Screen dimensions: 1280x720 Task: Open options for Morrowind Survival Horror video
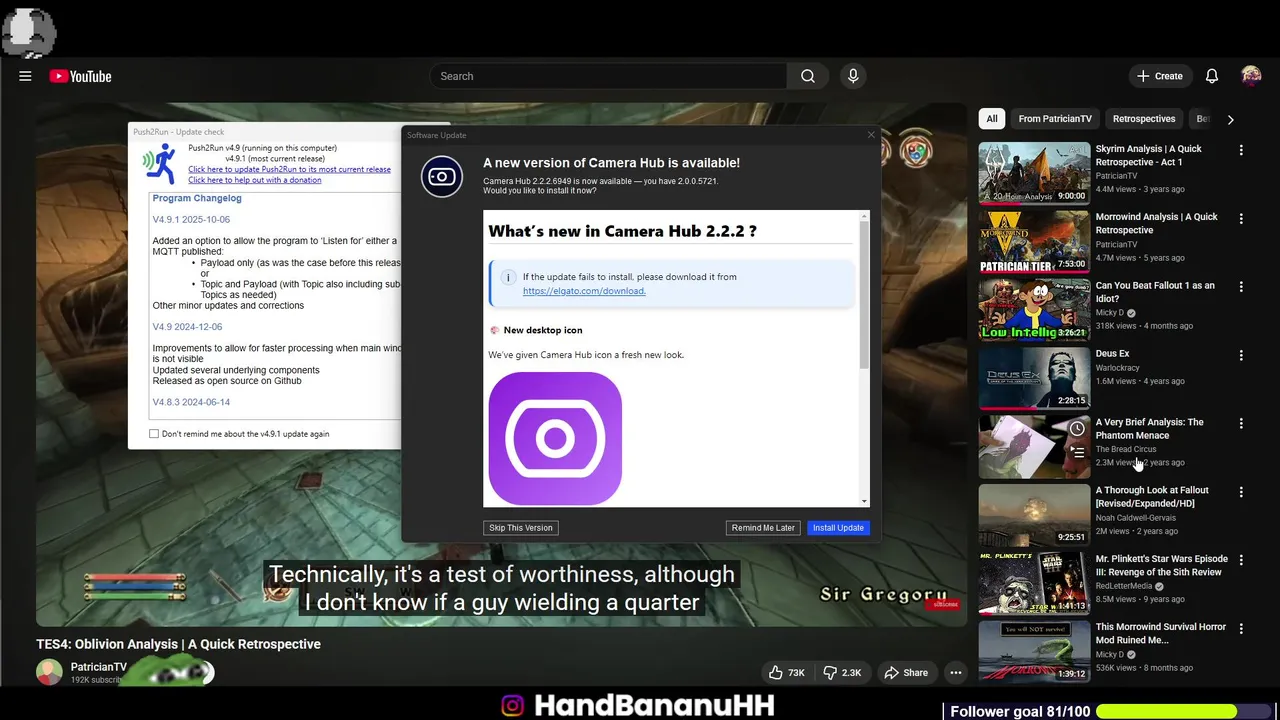click(1241, 628)
